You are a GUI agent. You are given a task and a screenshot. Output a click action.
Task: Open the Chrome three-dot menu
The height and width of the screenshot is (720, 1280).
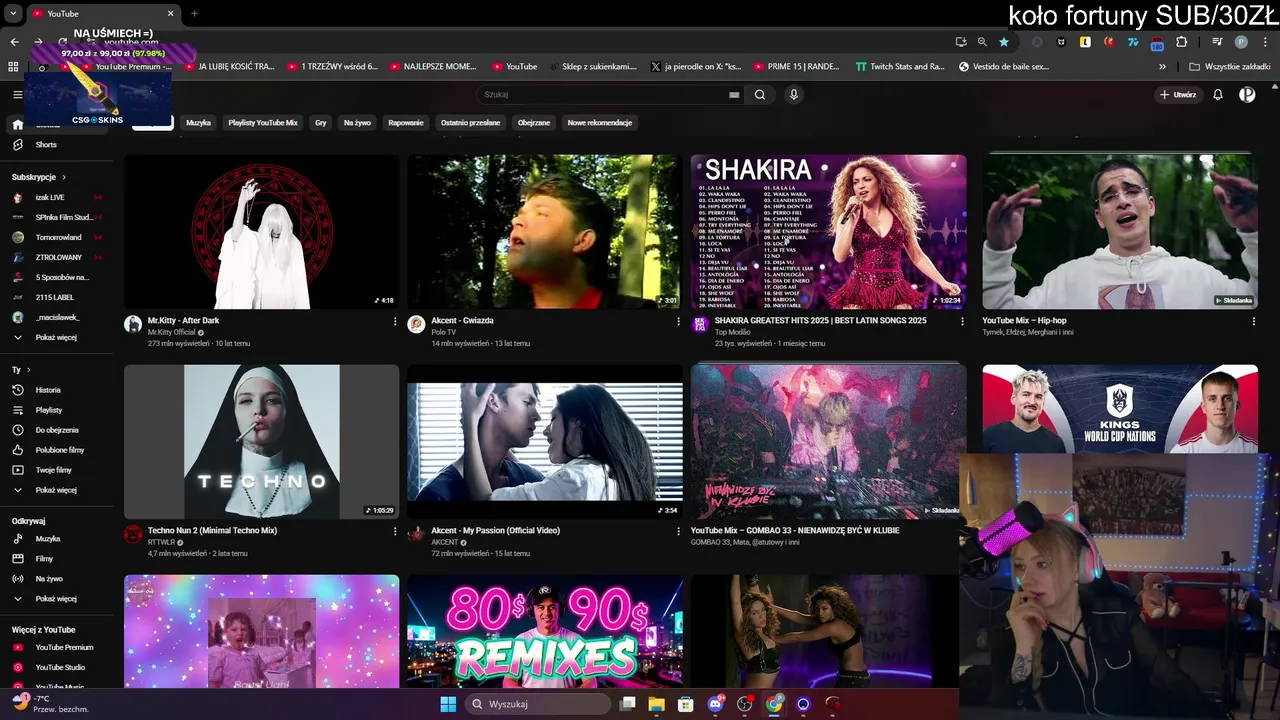pos(1265,42)
